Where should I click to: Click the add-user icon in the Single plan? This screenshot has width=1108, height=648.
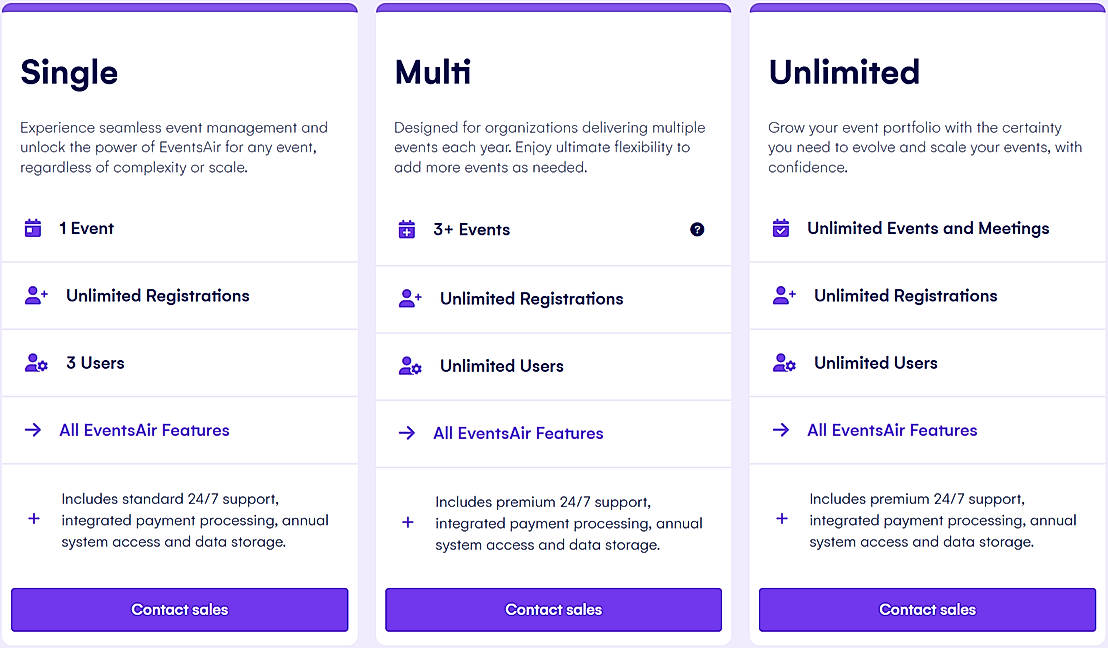pos(36,296)
